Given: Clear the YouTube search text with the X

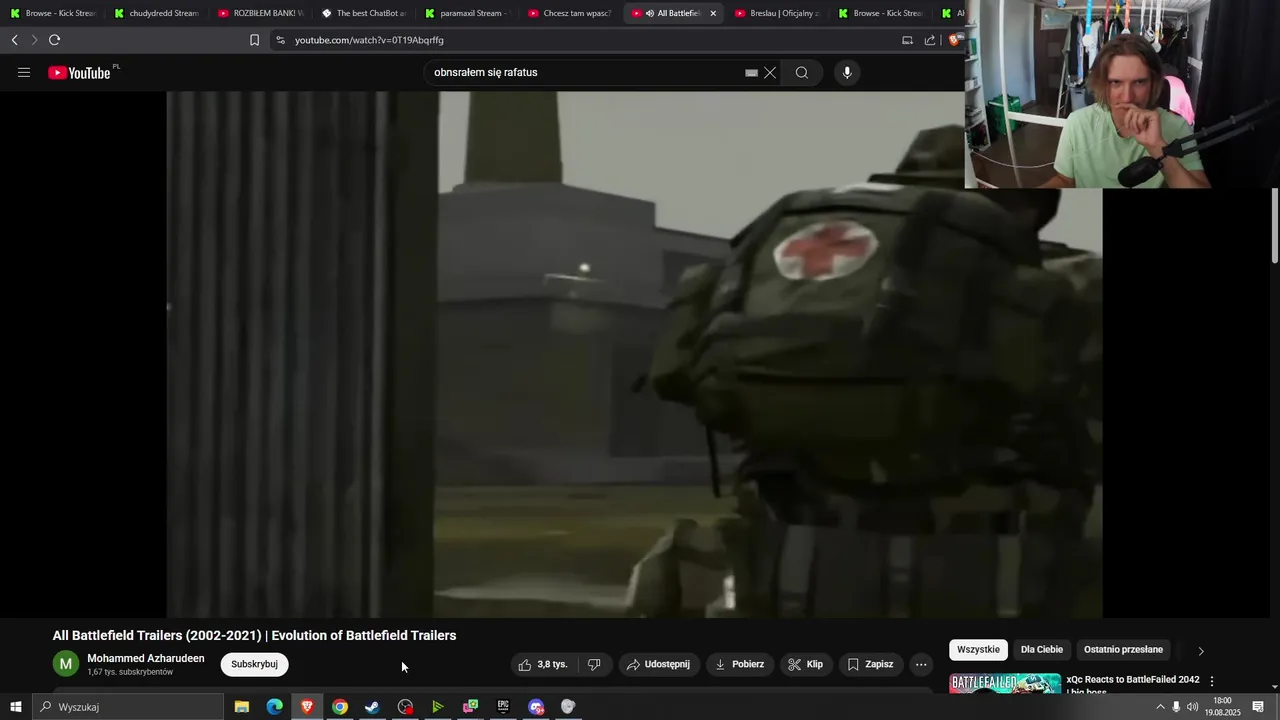Looking at the screenshot, I should click(770, 73).
